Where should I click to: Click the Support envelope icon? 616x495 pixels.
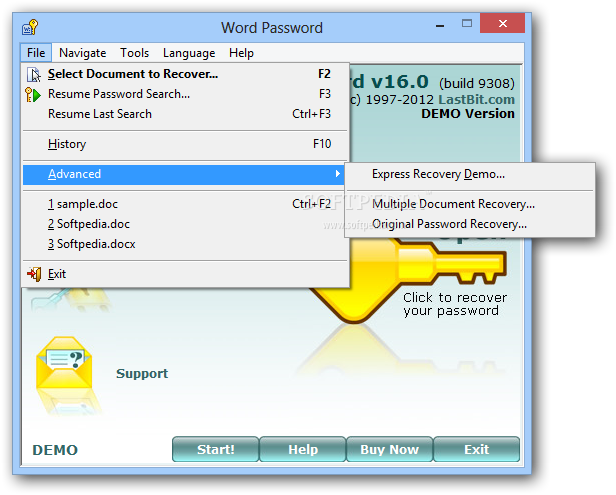(x=64, y=363)
